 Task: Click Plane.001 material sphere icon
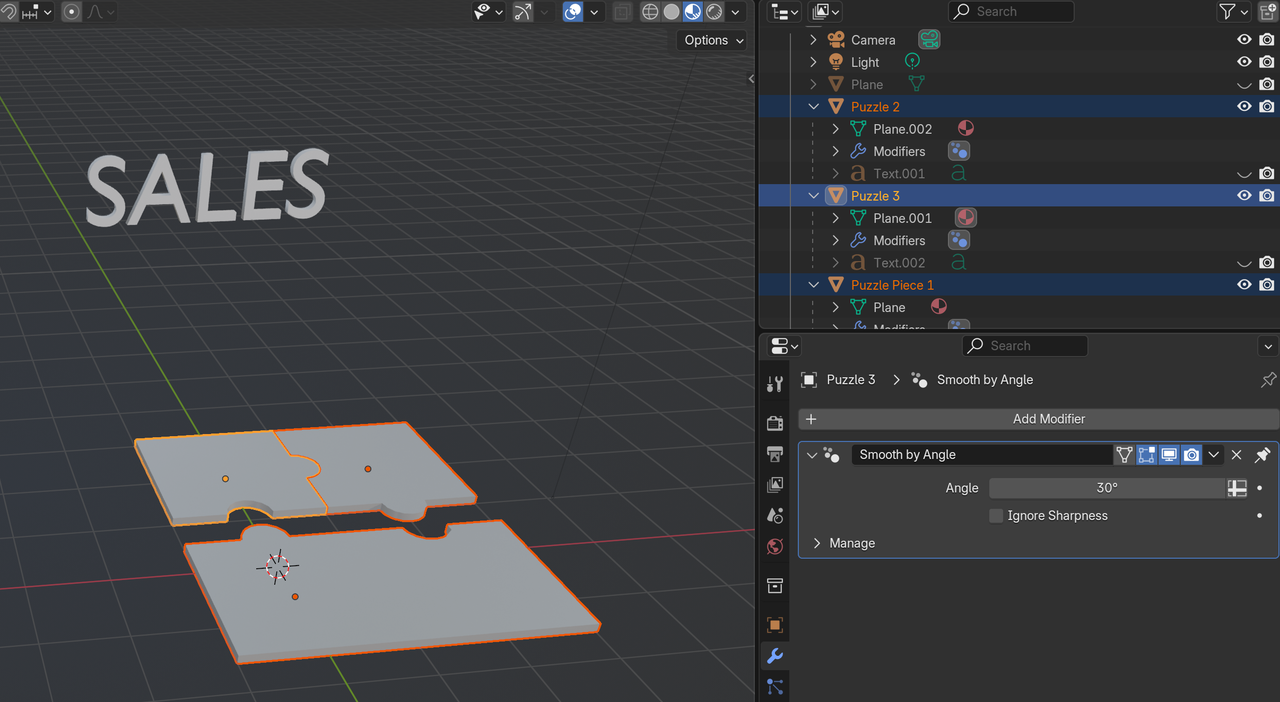tap(965, 218)
